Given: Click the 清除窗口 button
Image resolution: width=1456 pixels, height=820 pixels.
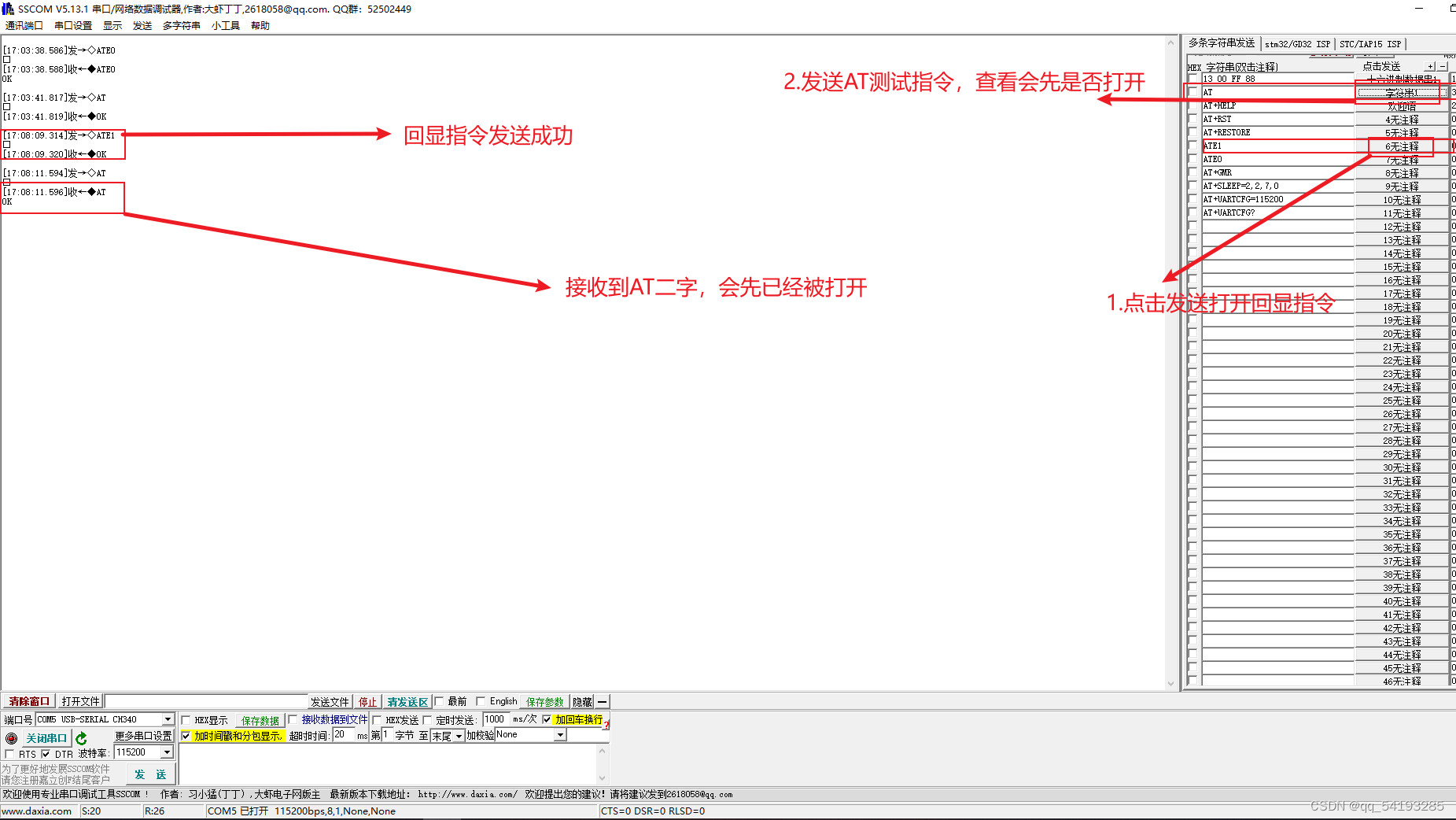Looking at the screenshot, I should coord(29,701).
